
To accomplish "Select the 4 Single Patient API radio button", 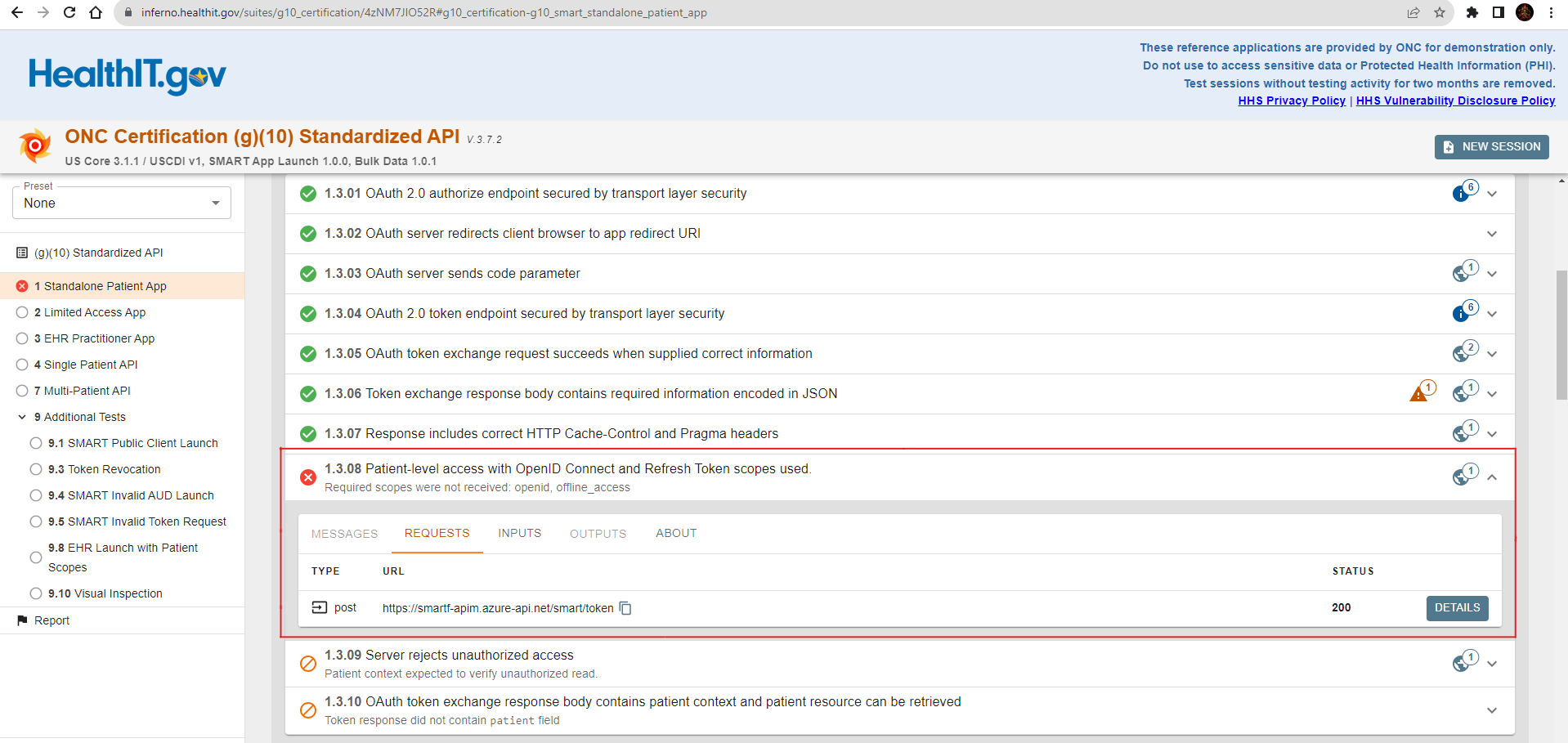I will pos(22,365).
